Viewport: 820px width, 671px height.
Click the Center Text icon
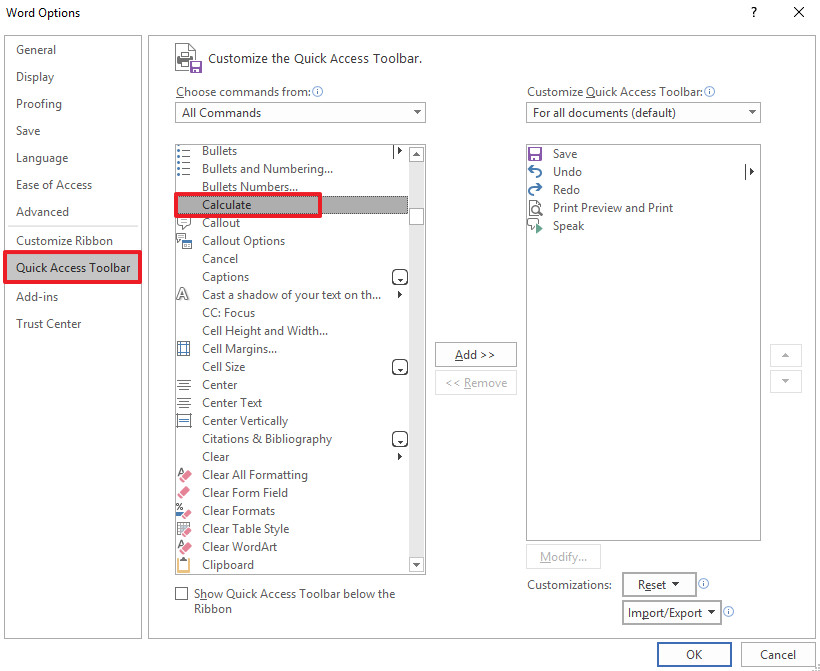[184, 403]
